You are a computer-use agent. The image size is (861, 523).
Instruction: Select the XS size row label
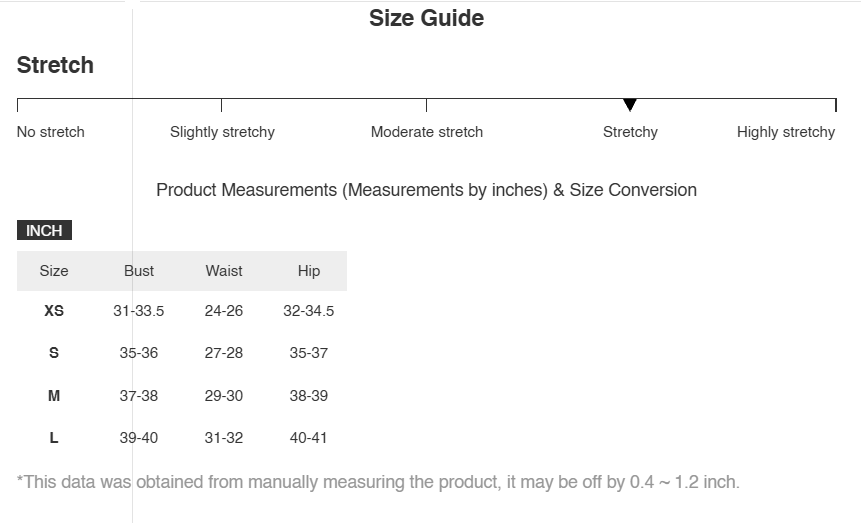click(54, 311)
